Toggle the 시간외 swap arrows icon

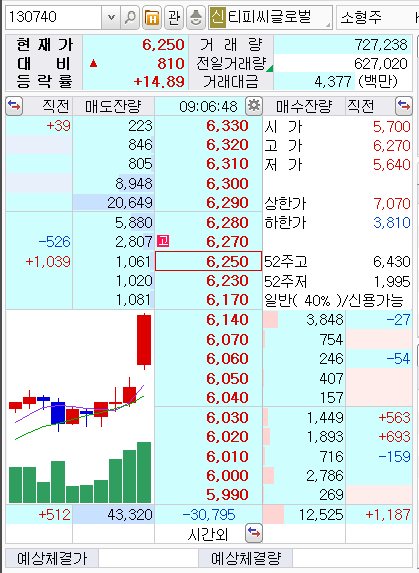[x=254, y=534]
